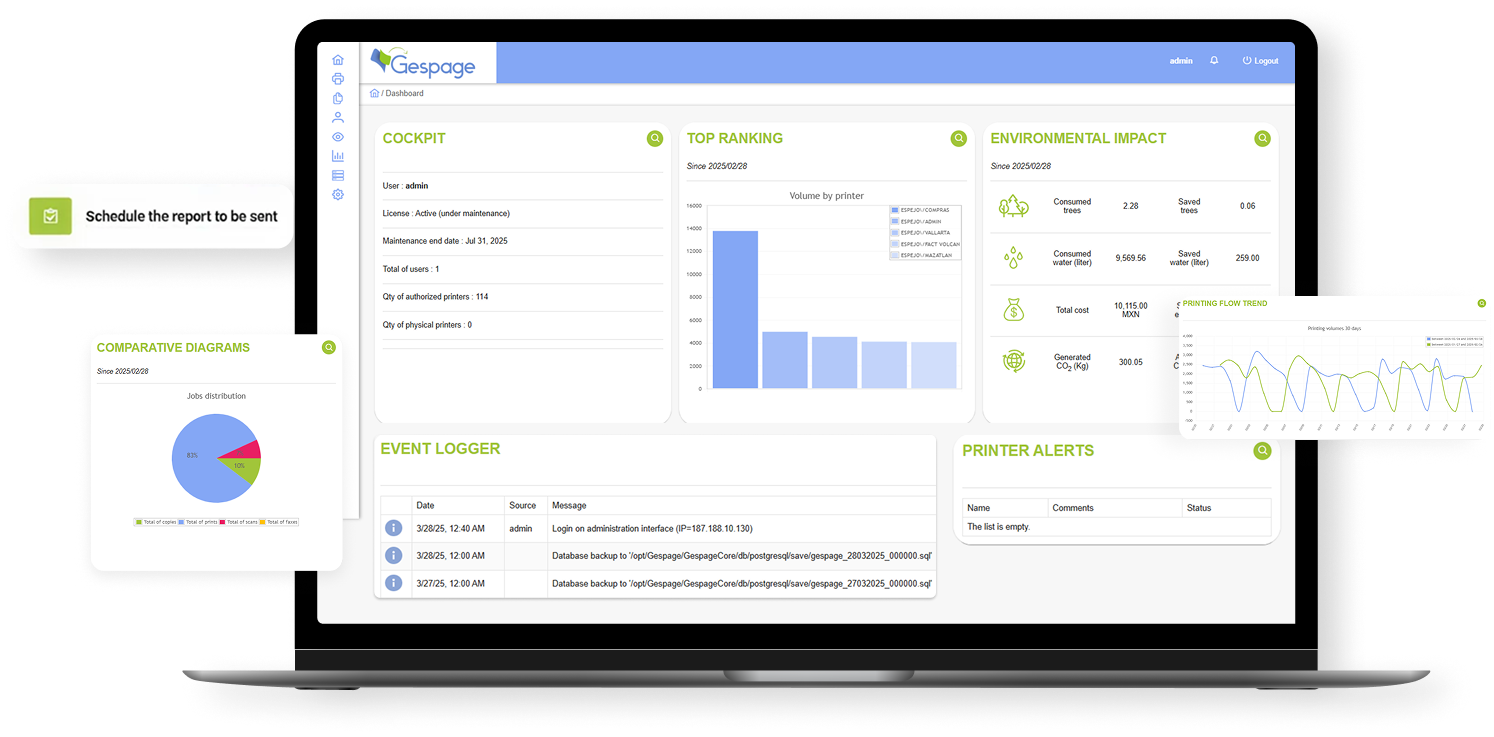The height and width of the screenshot is (737, 1494).
Task: Click the Gespage logo
Action: (422, 63)
